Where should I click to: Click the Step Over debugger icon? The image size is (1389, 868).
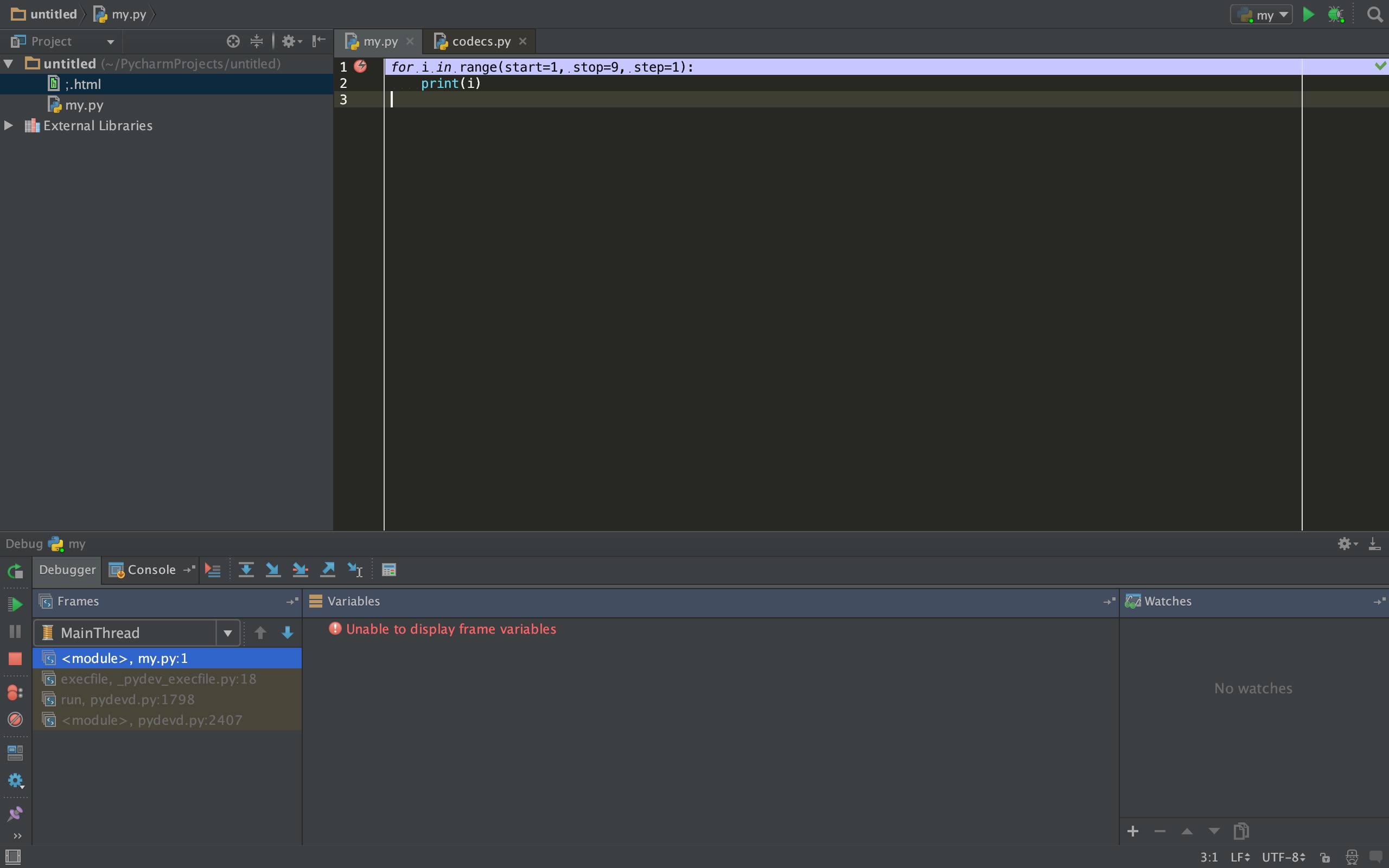pyautogui.click(x=246, y=570)
